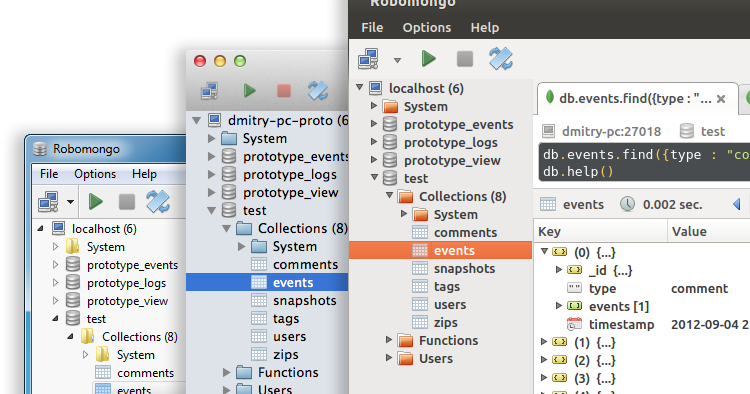
Task: Open Help menu in Windows Robomongo window
Action: [x=144, y=174]
